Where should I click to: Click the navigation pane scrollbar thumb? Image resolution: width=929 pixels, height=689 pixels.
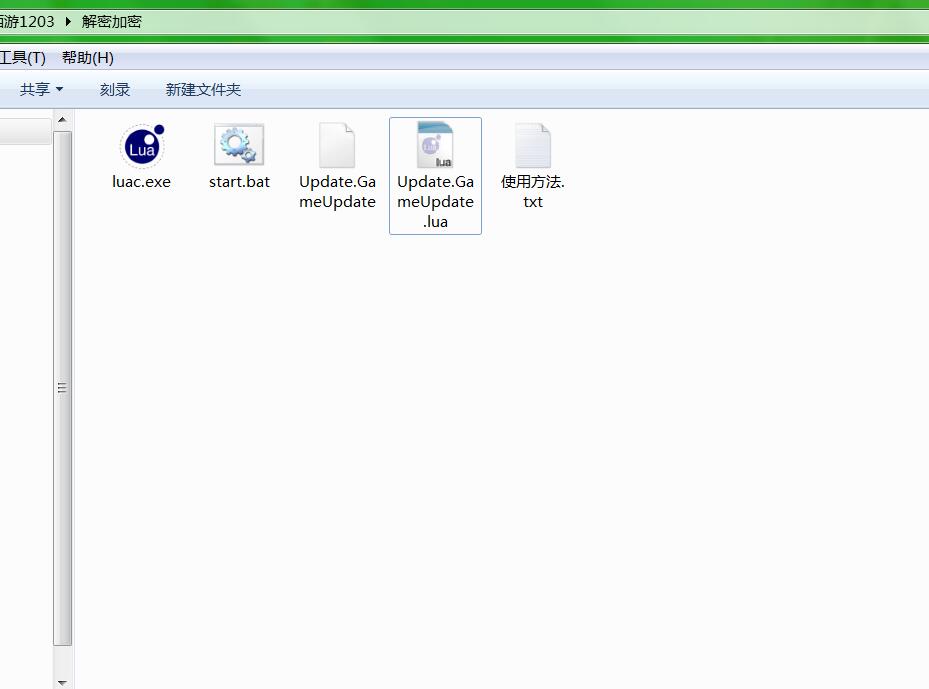click(x=62, y=388)
